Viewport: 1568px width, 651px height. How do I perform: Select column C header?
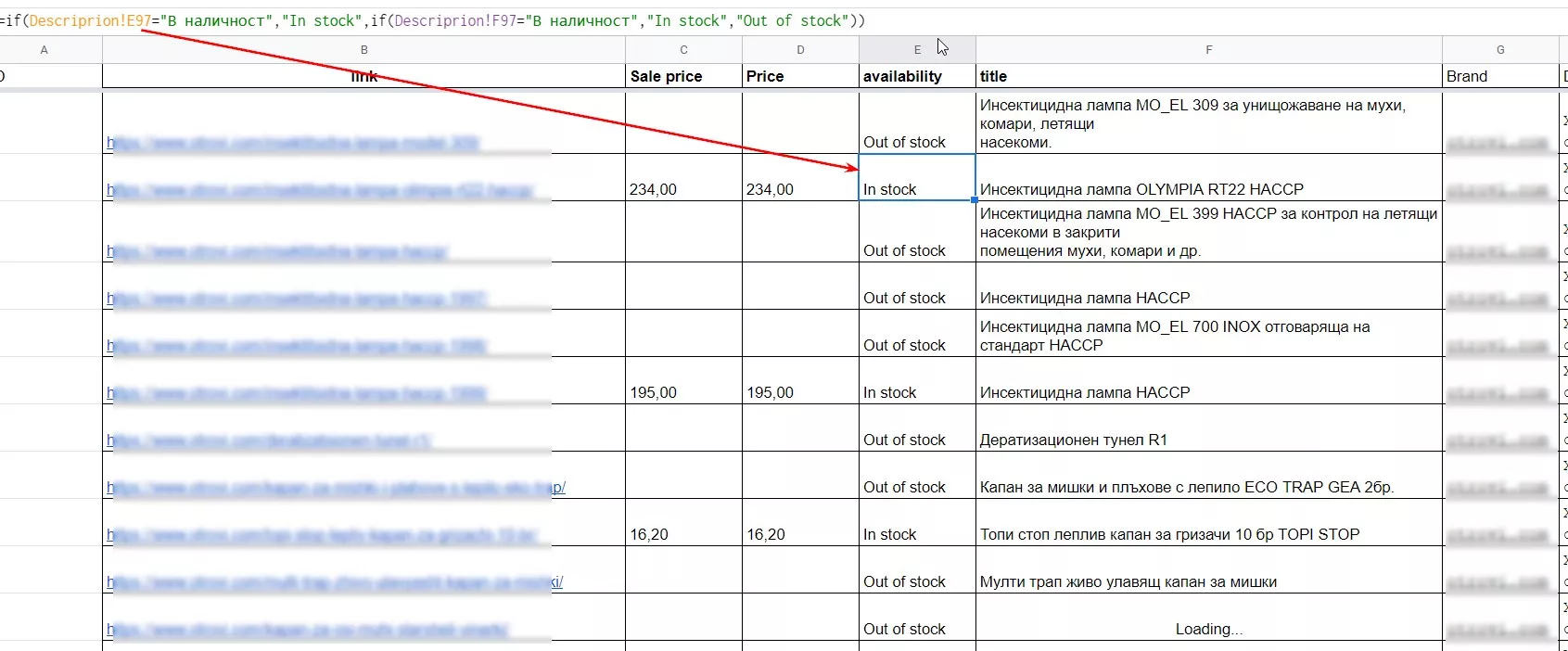(683, 50)
